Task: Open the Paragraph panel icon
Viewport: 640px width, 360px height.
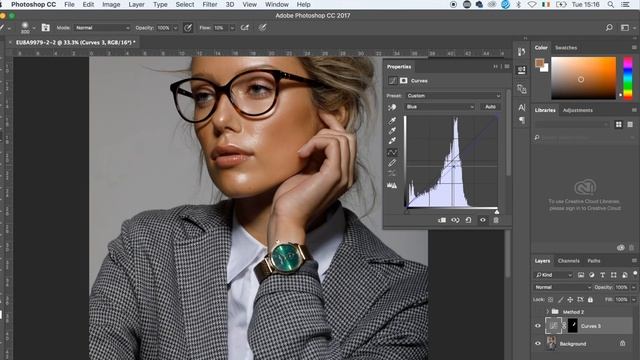Action: click(522, 120)
